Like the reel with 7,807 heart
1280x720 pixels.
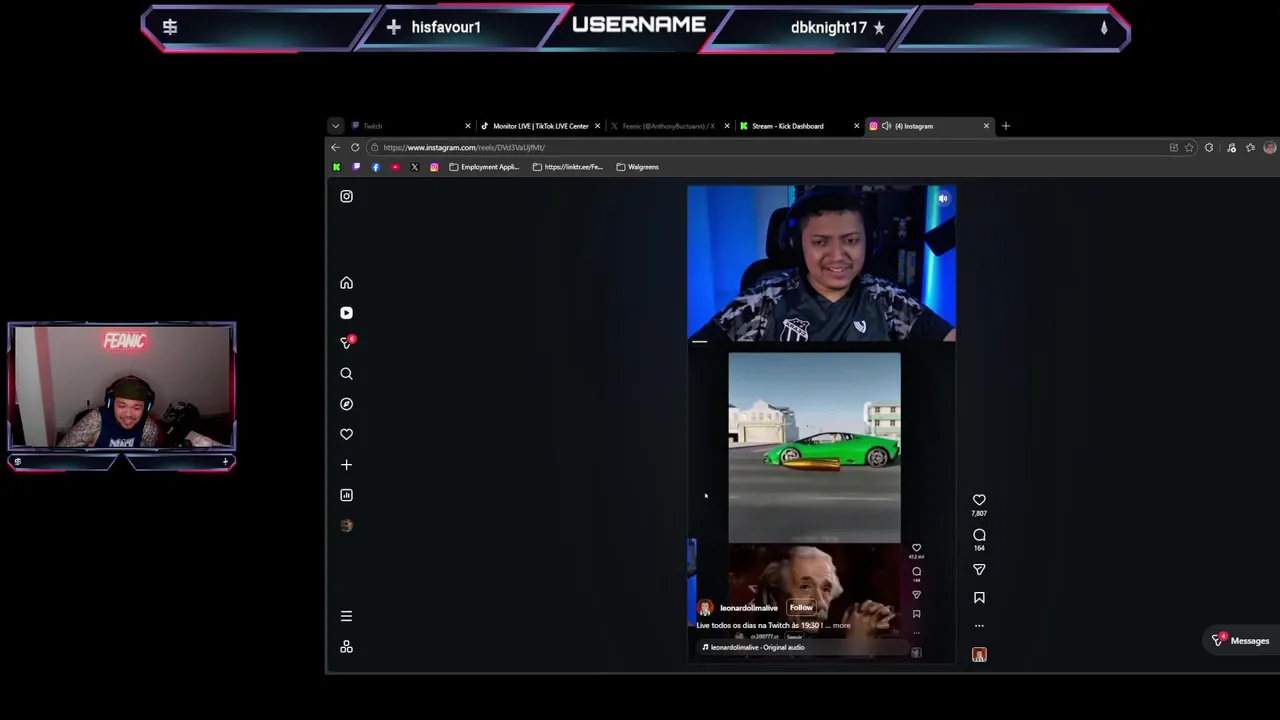979,500
